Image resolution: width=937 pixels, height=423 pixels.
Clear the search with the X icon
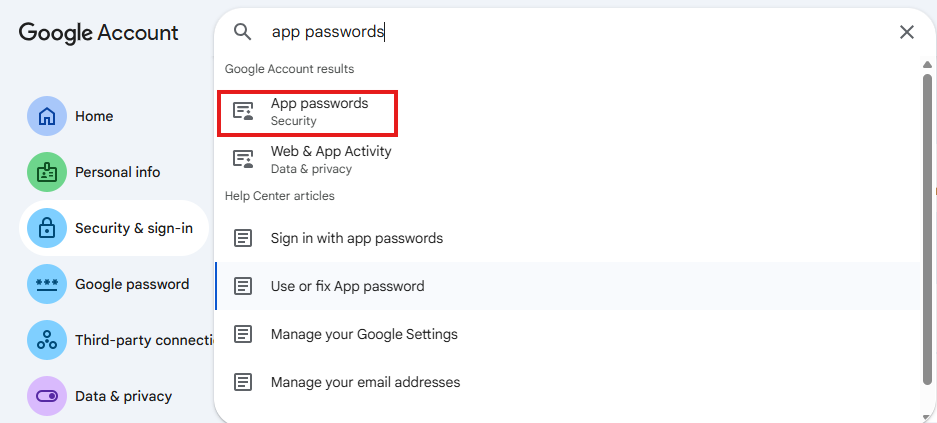coord(906,32)
